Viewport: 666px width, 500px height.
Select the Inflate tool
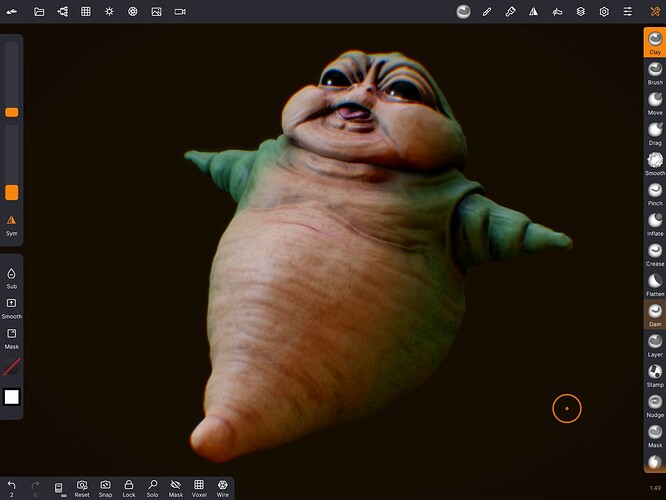click(x=655, y=224)
